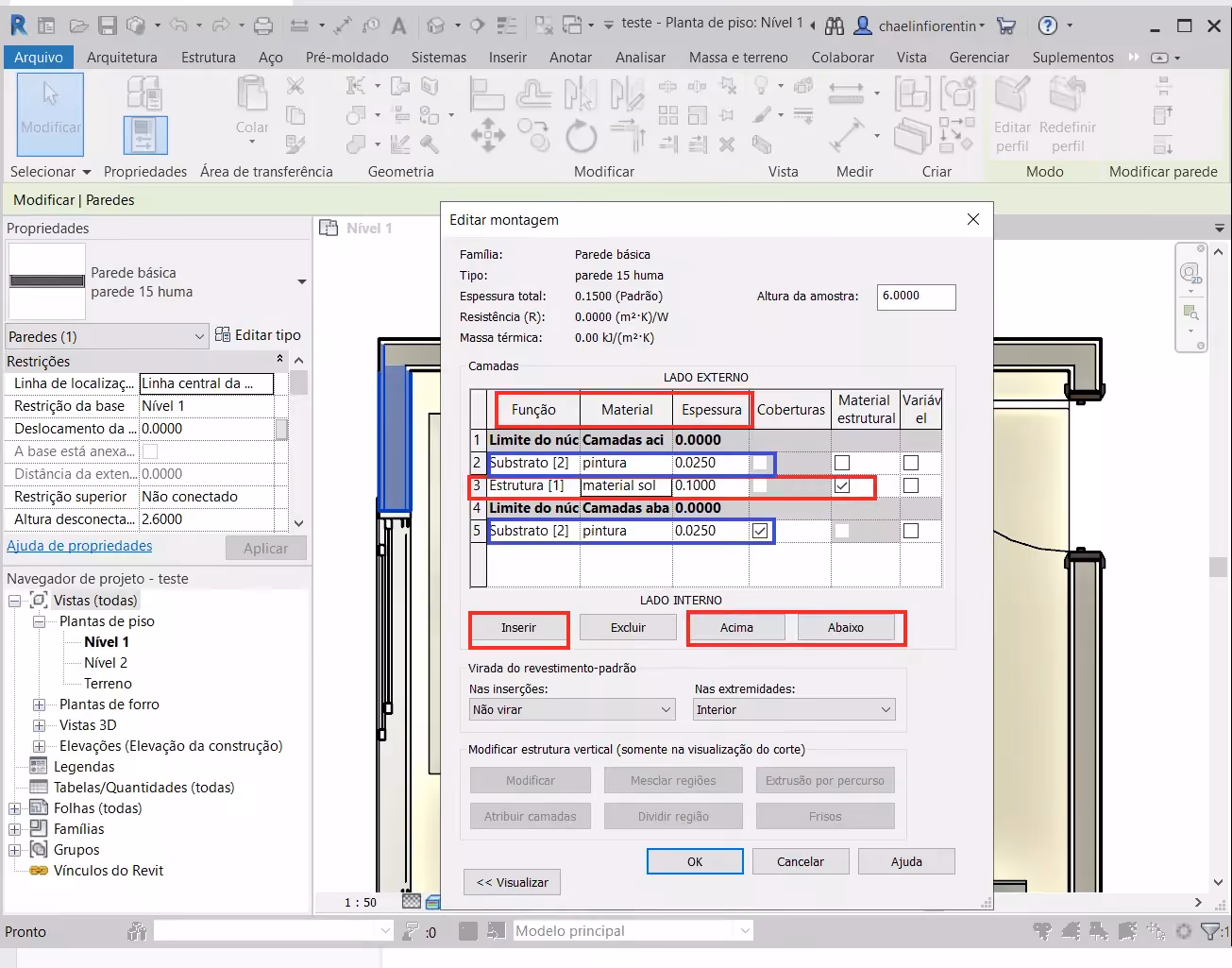Toggle Material estrutural checkbox in row 2 Substrato
1232x968 pixels.
[842, 463]
